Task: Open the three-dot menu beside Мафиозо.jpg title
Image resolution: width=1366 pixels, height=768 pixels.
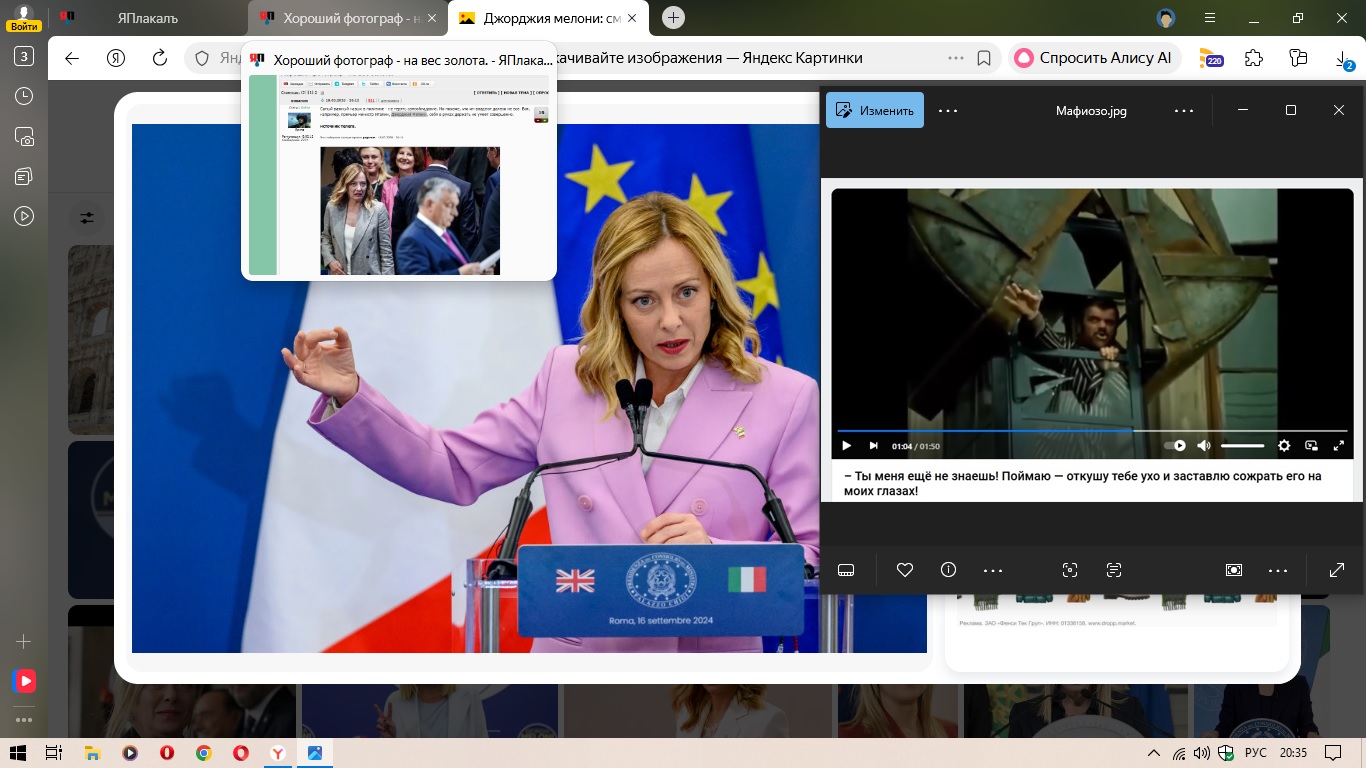Action: (1184, 110)
